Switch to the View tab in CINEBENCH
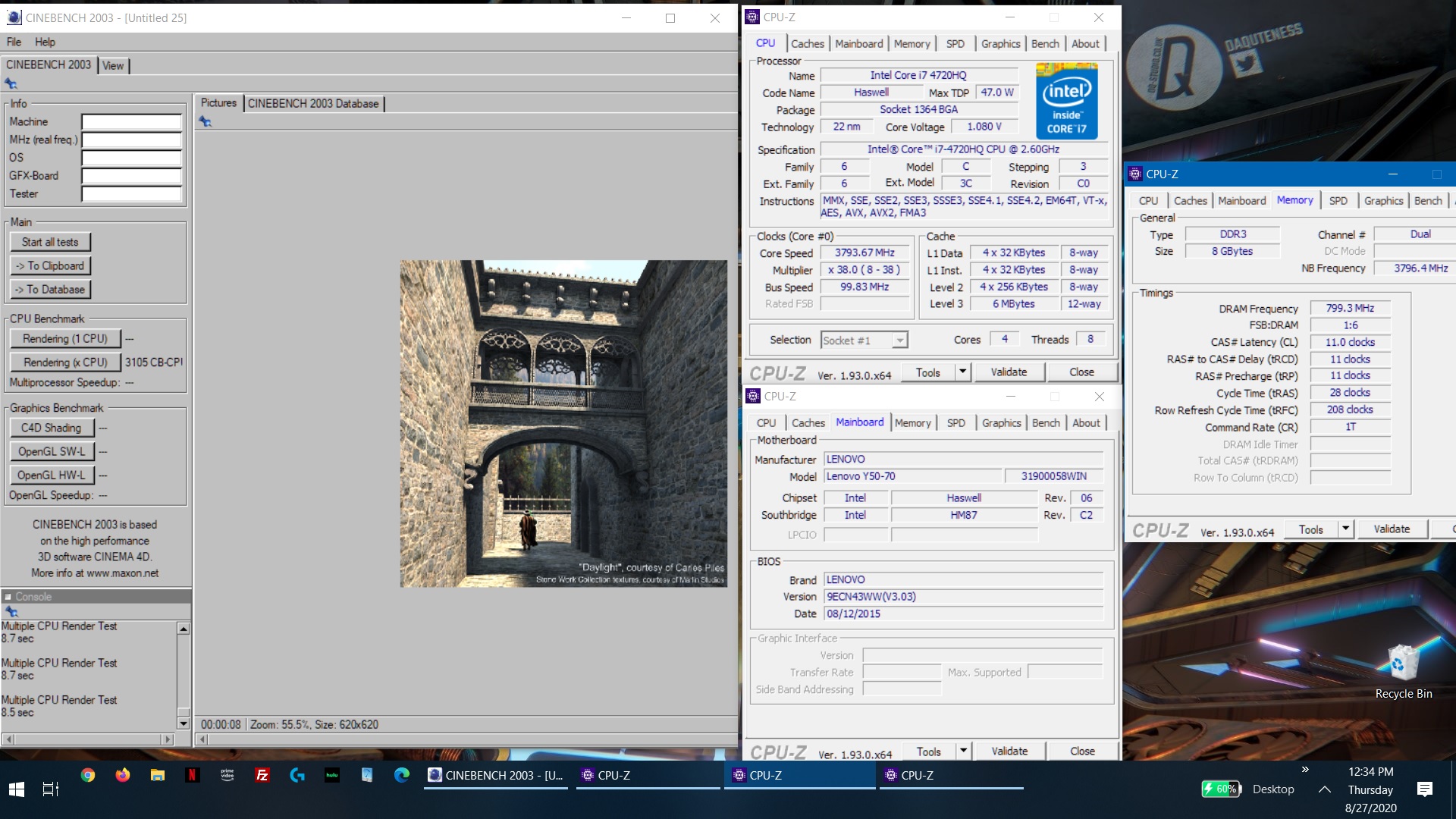Screen dimensions: 1456x819 point(113,66)
